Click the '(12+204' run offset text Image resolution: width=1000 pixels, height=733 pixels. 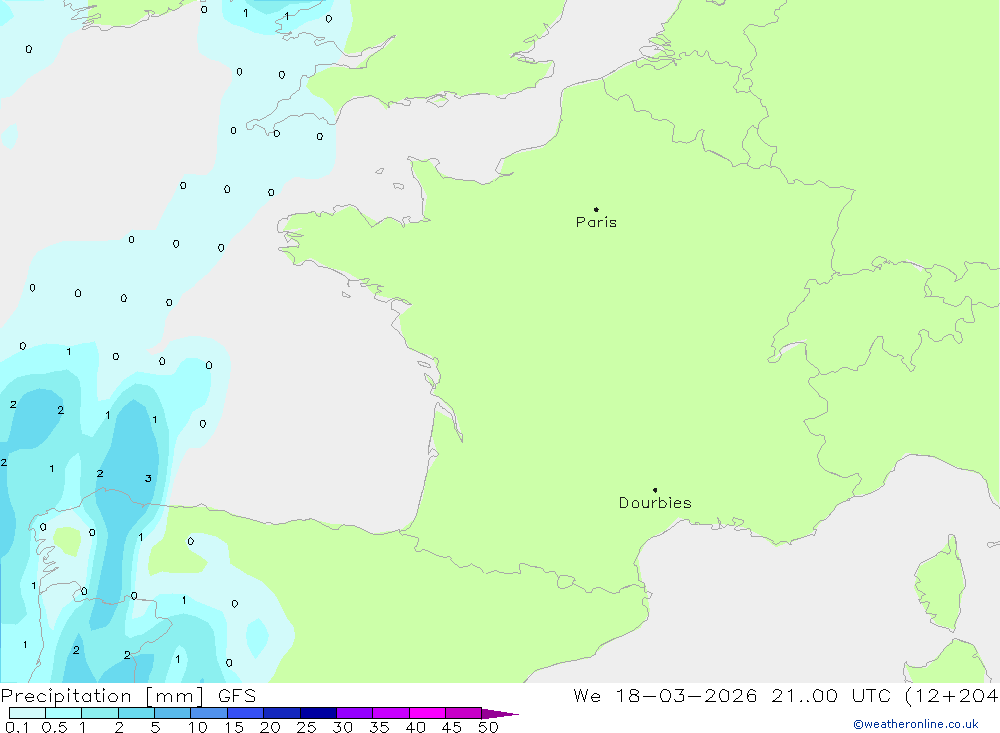952,696
